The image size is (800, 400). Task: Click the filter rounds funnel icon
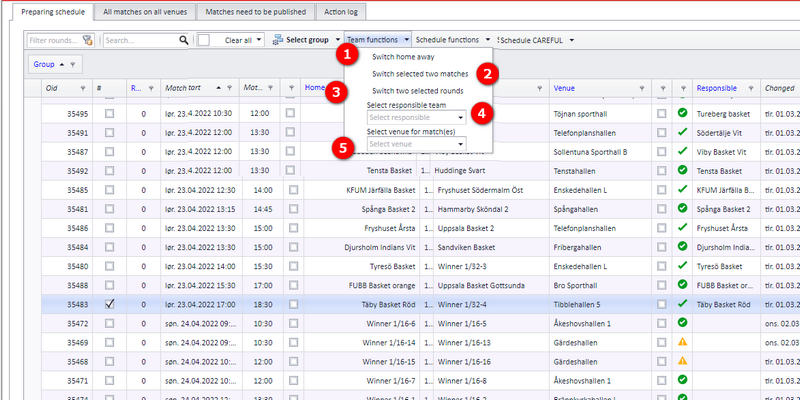pyautogui.click(x=88, y=40)
